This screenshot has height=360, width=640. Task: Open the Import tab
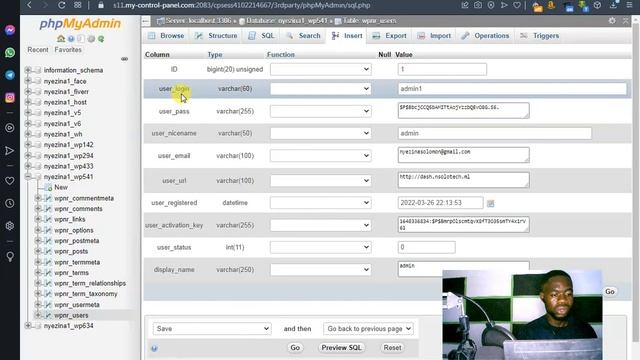point(434,36)
